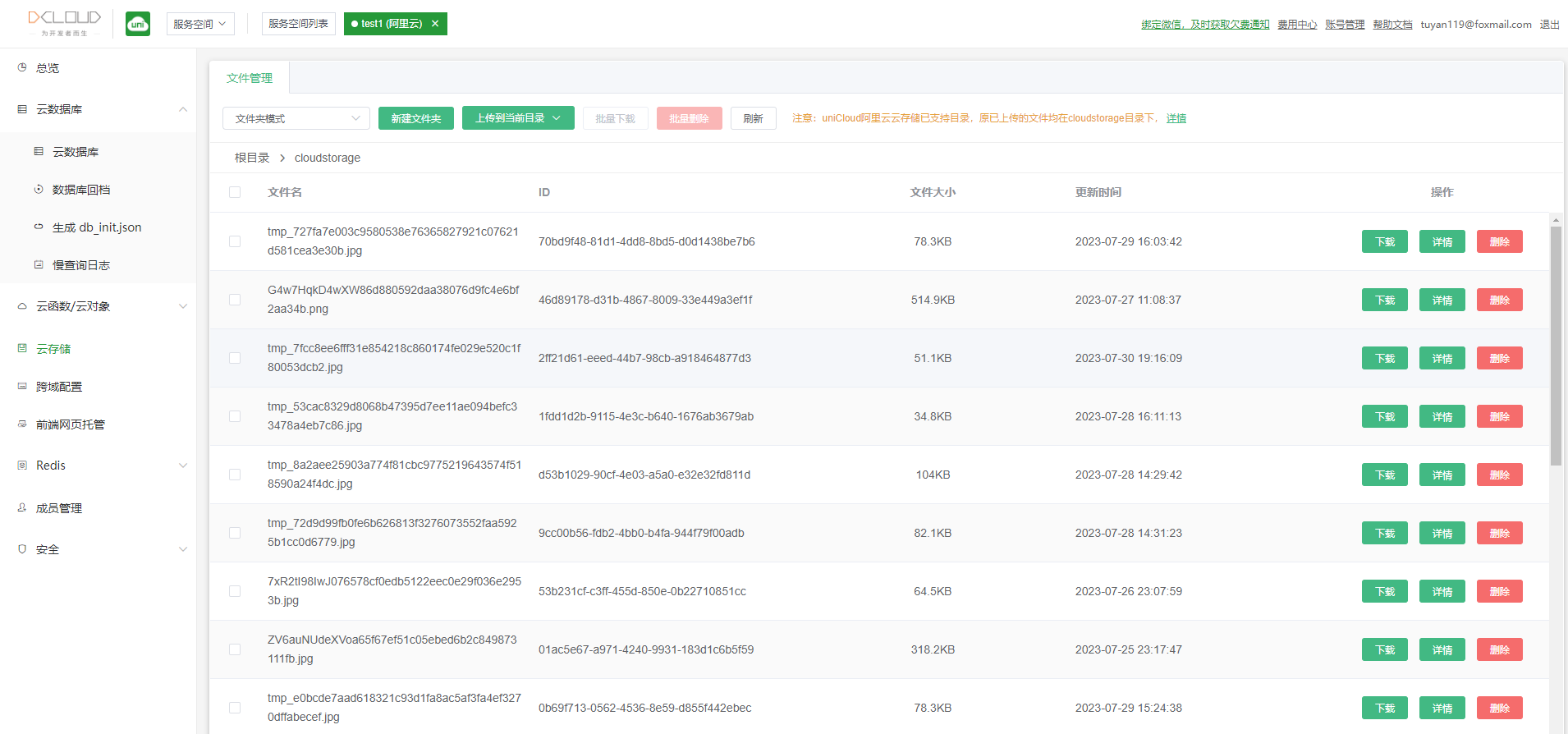Screen dimensions: 1568x734
Task: Open 前端网页托管 web hosting icon
Action: pyautogui.click(x=22, y=424)
